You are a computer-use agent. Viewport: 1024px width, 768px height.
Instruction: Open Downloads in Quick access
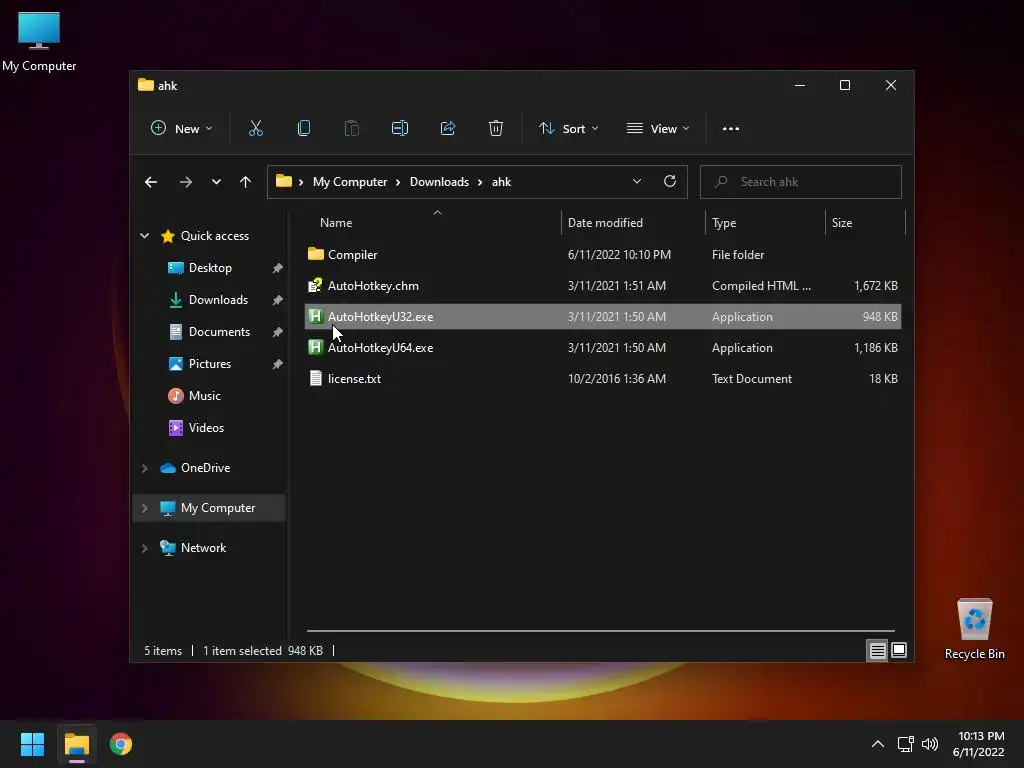tap(217, 300)
